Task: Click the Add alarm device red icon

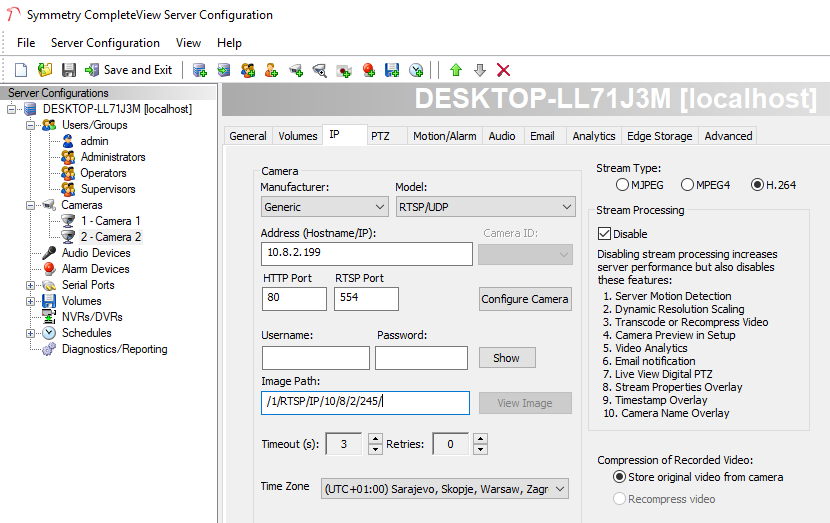Action: point(368,70)
